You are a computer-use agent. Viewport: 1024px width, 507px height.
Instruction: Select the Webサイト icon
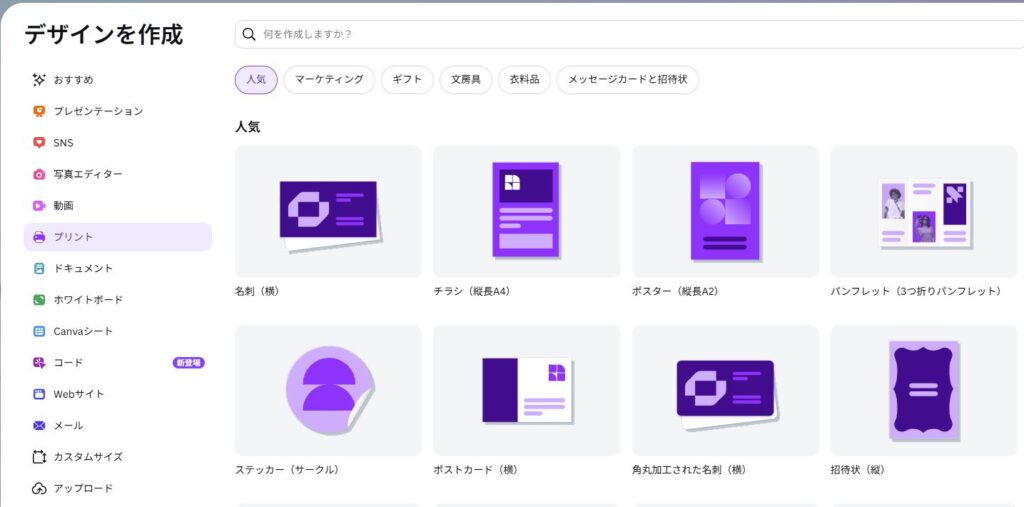pyautogui.click(x=39, y=394)
